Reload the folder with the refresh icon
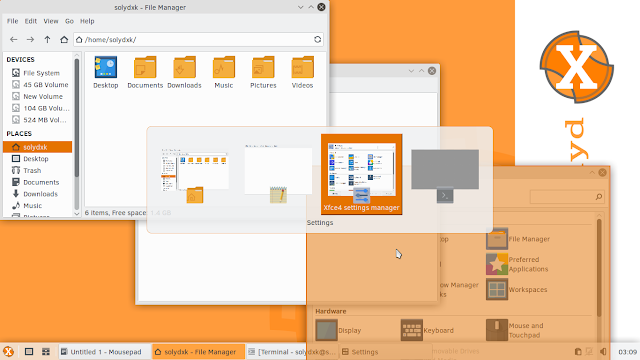This screenshot has width=640, height=360. [318, 40]
